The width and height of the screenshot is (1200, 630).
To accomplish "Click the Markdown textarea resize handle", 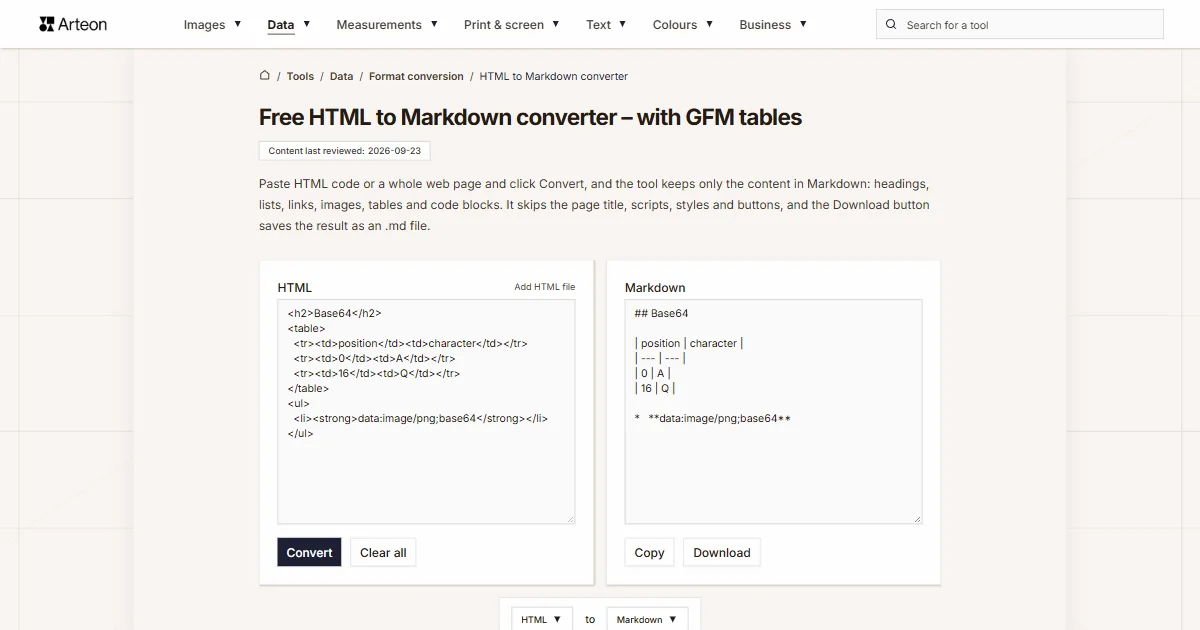I will pyautogui.click(x=917, y=519).
